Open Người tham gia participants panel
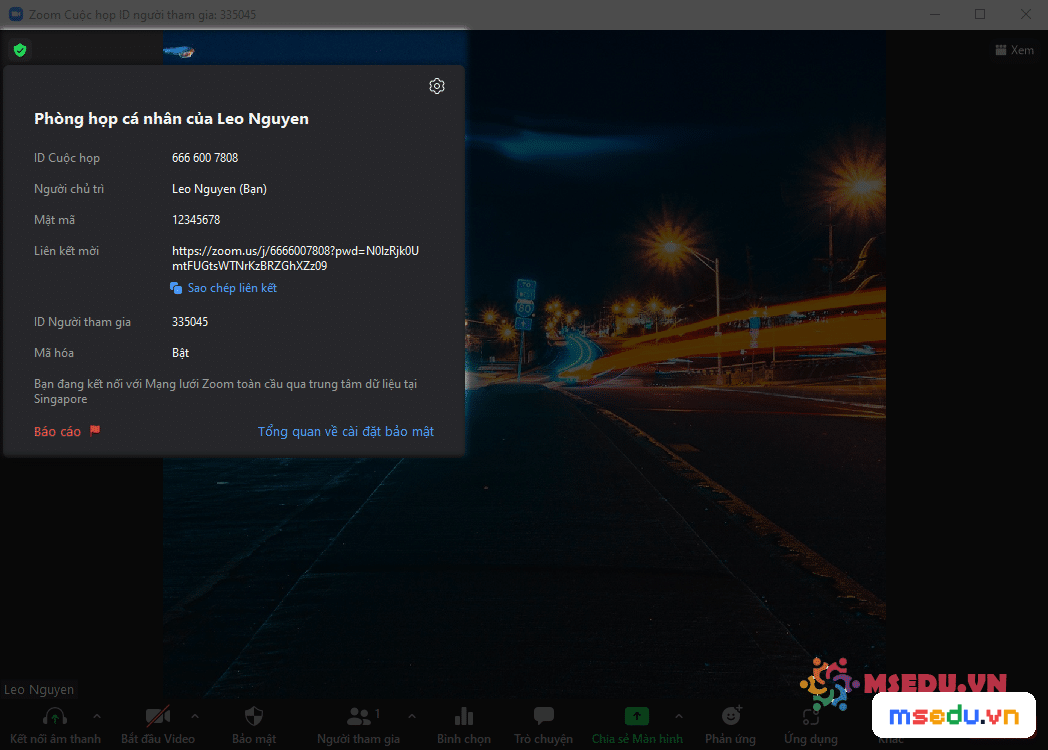Image resolution: width=1048 pixels, height=750 pixels. (x=358, y=725)
